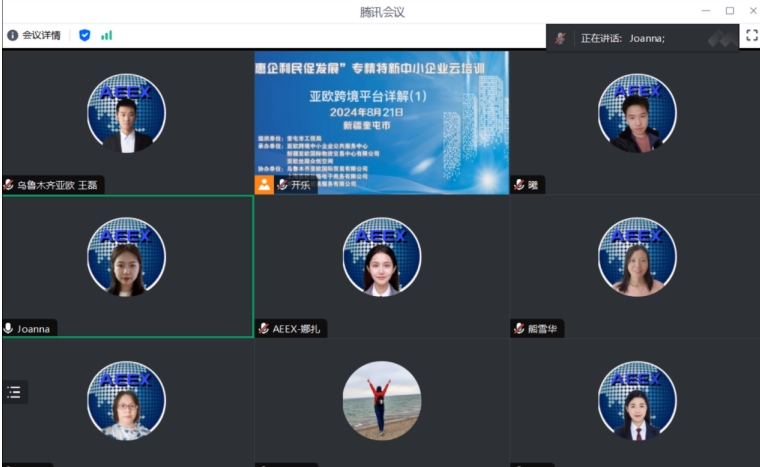Image resolution: width=760 pixels, height=467 pixels.
Task: Click the 正在讲话: Joanna speaker indicator
Action: [622, 38]
